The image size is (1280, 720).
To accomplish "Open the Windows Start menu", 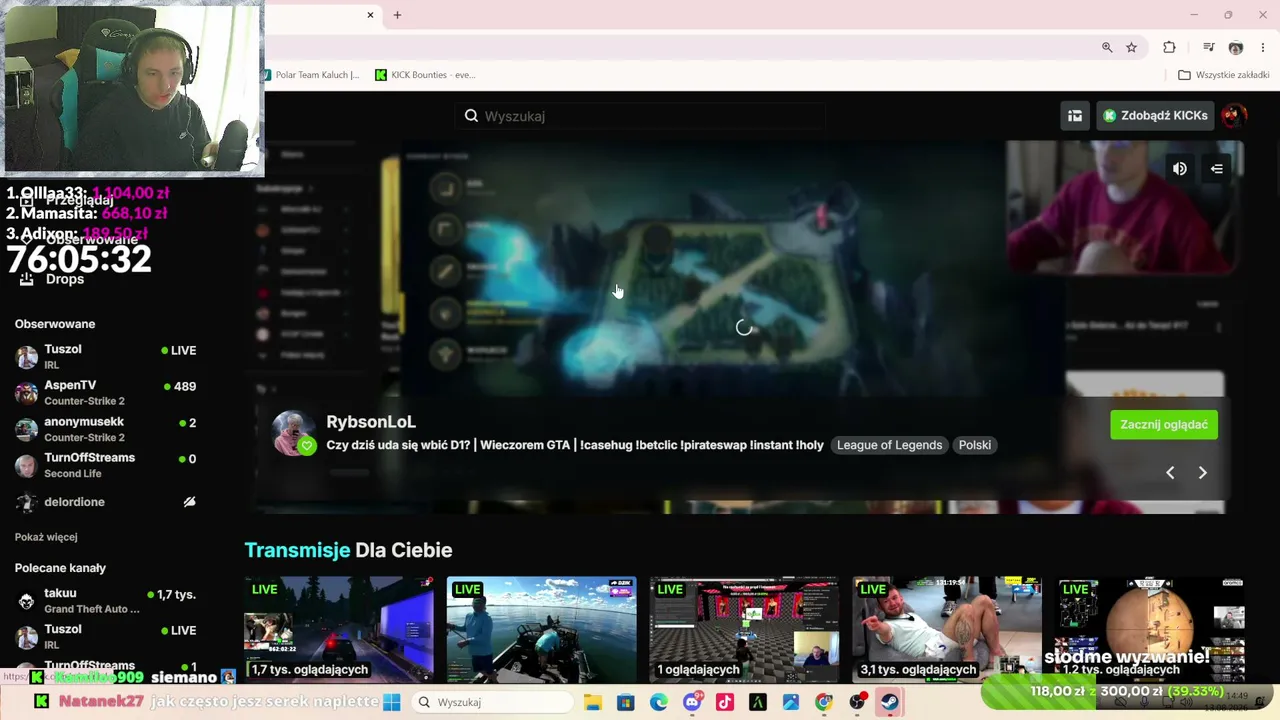I will pos(391,702).
